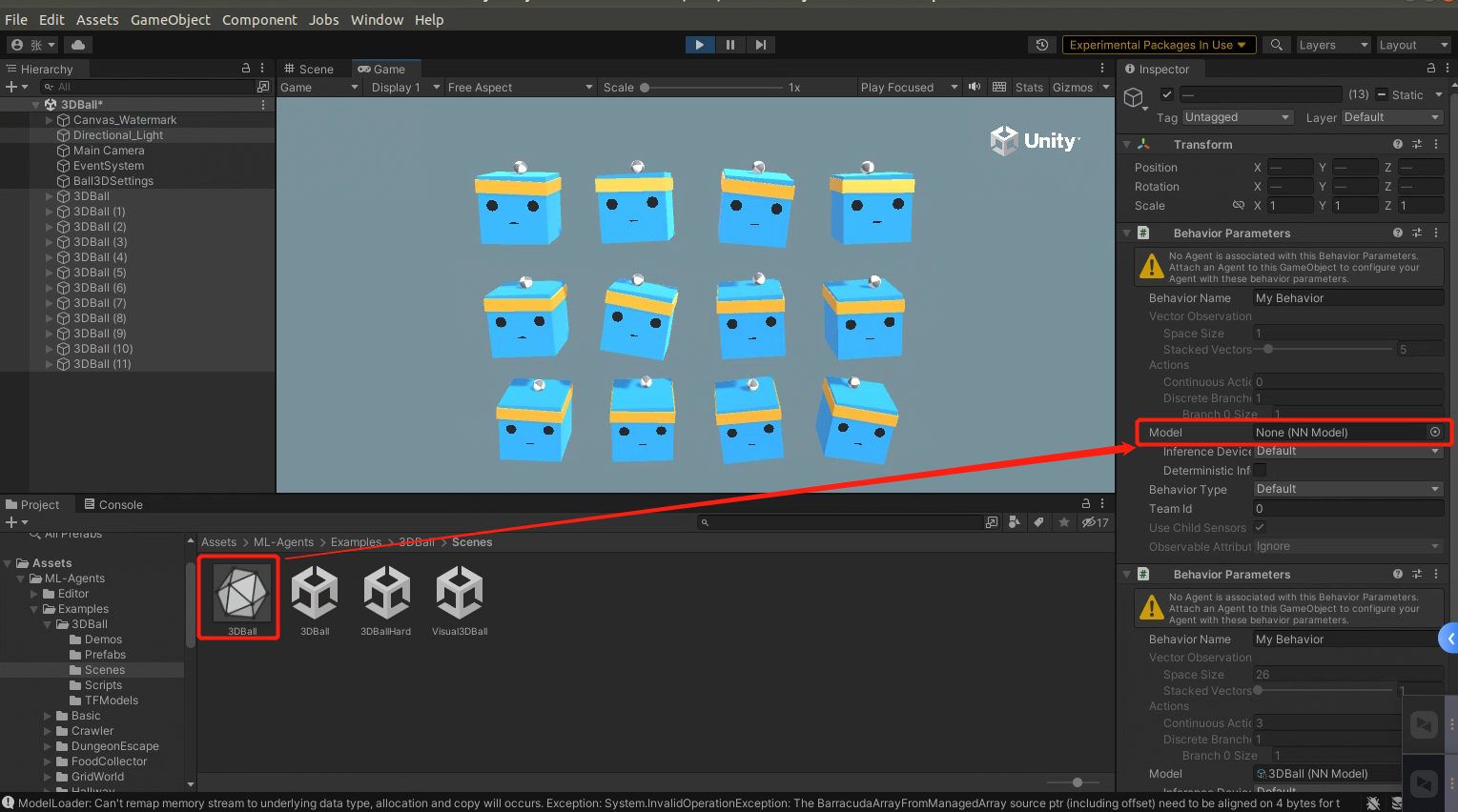
Task: Click the shortcuts keyboard icon in Game view
Action: point(999,87)
